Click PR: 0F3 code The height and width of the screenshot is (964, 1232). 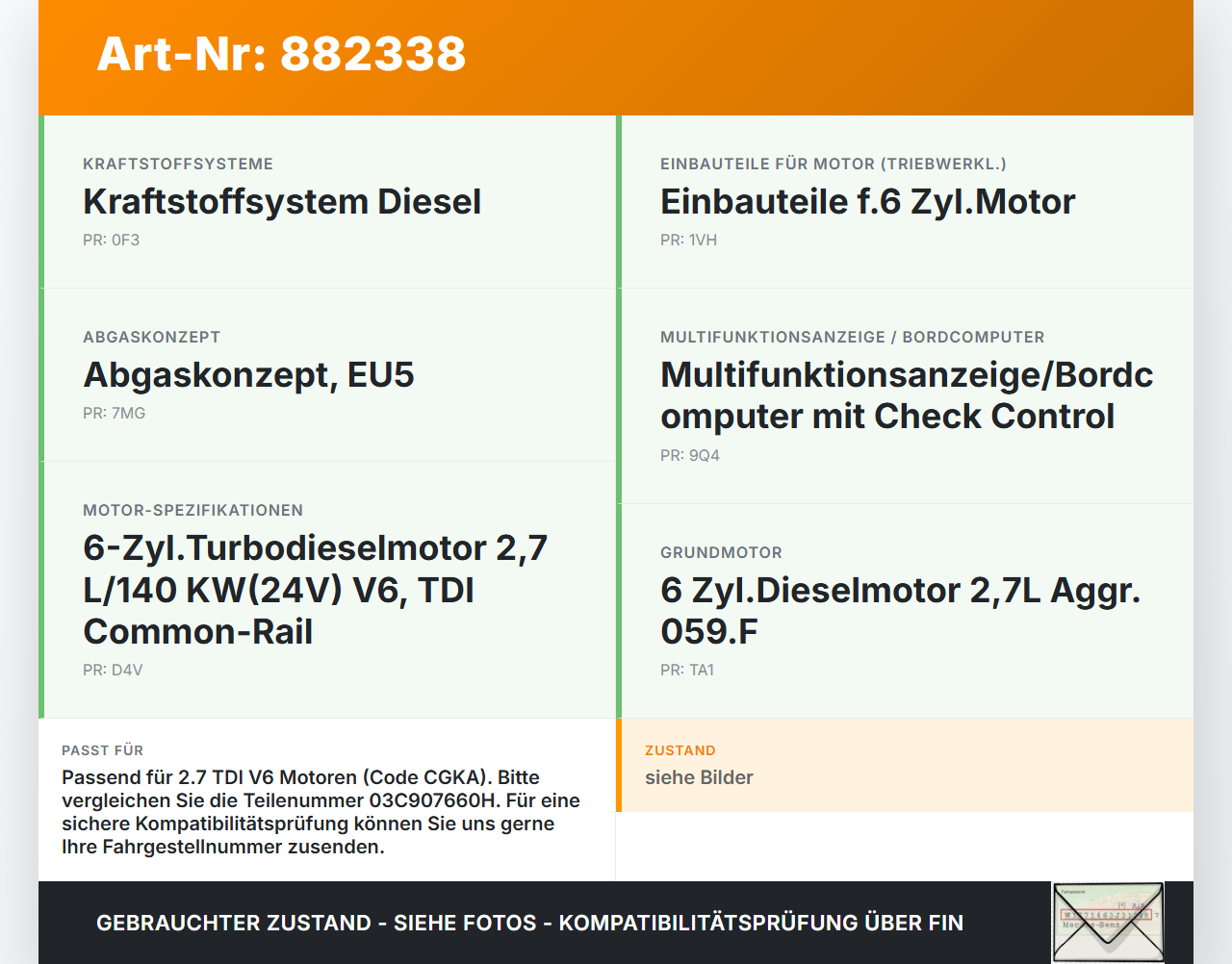pyautogui.click(x=111, y=240)
